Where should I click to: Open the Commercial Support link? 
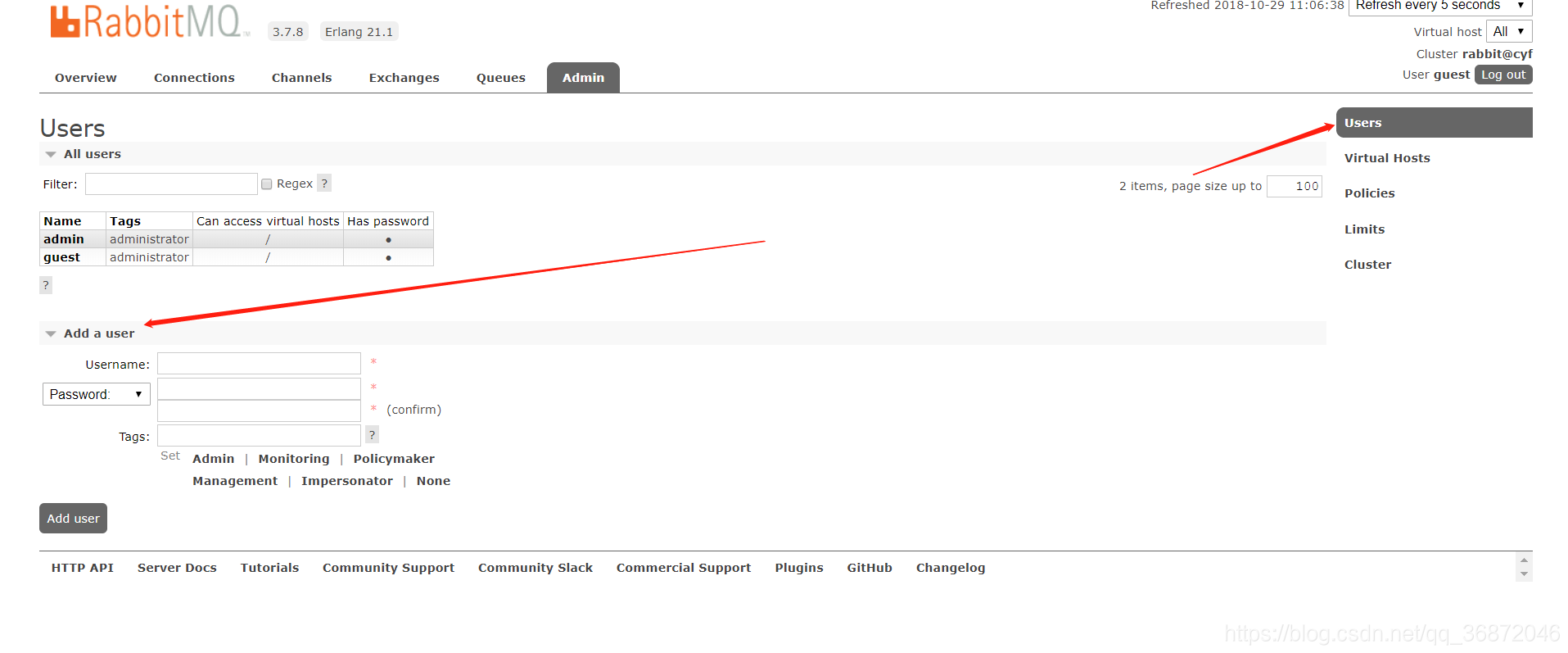tap(684, 568)
